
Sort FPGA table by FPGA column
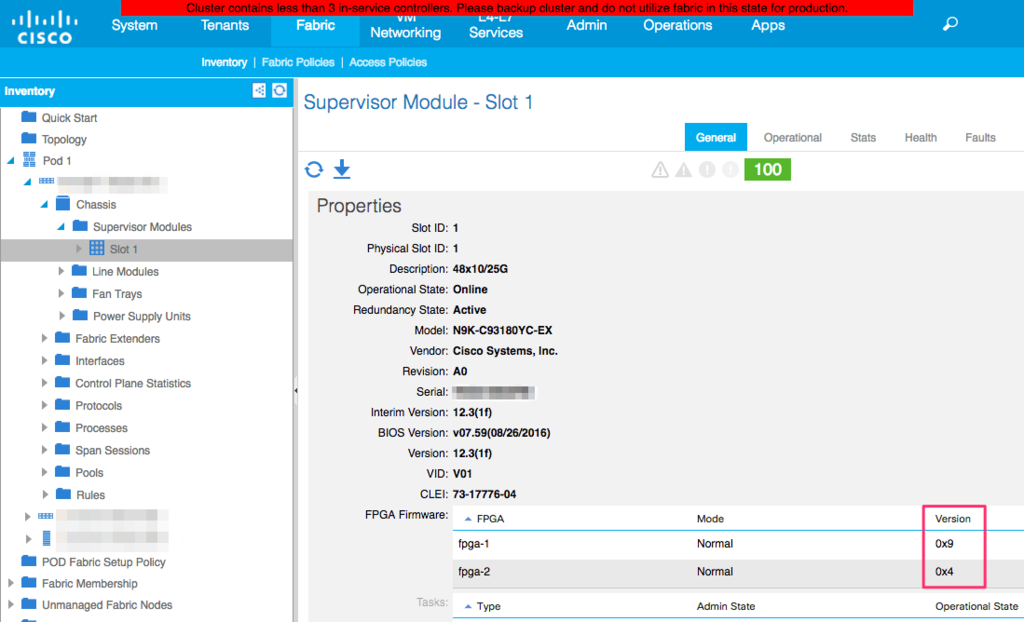490,519
